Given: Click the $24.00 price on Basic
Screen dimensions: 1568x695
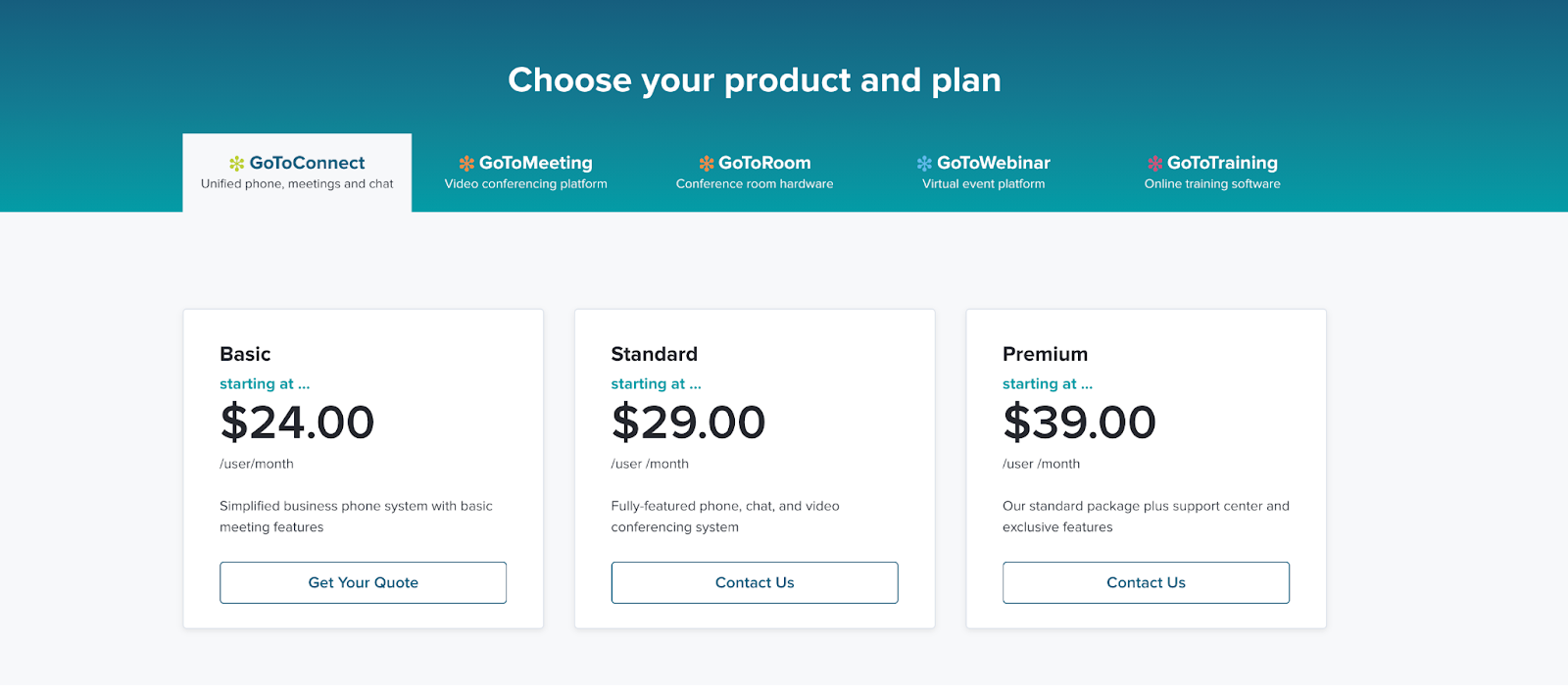Looking at the screenshot, I should coord(297,422).
